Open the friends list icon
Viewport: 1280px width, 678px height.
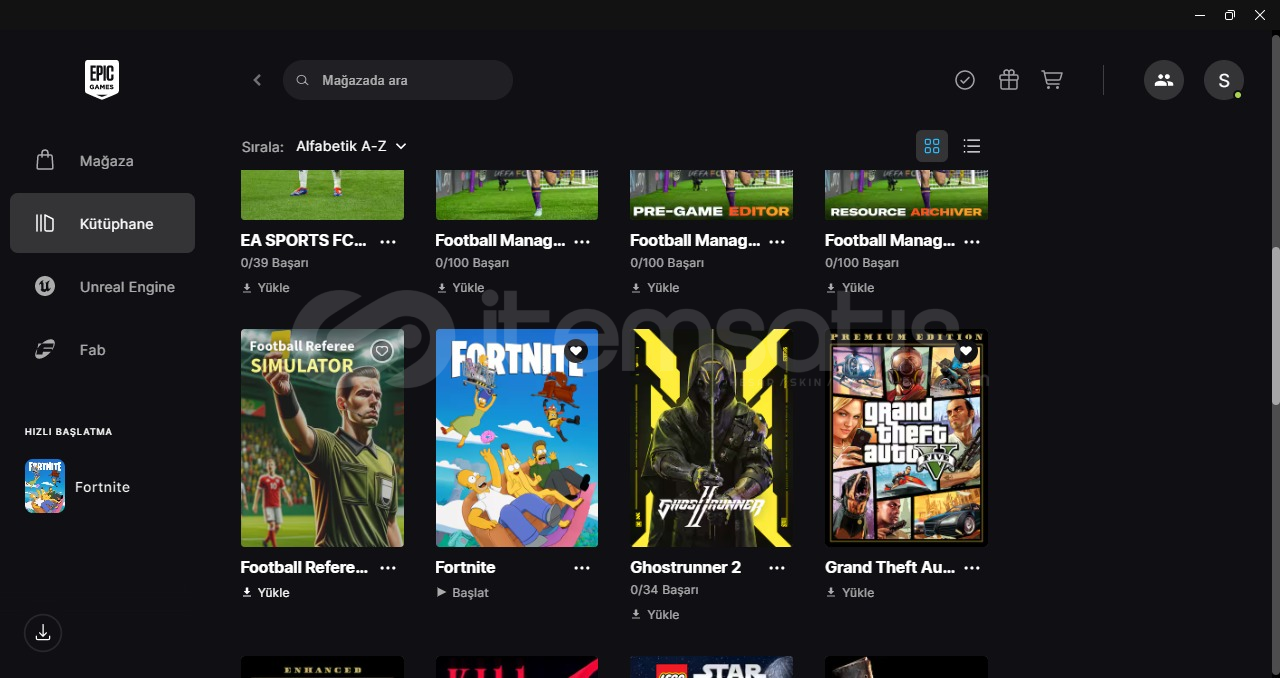pyautogui.click(x=1164, y=80)
